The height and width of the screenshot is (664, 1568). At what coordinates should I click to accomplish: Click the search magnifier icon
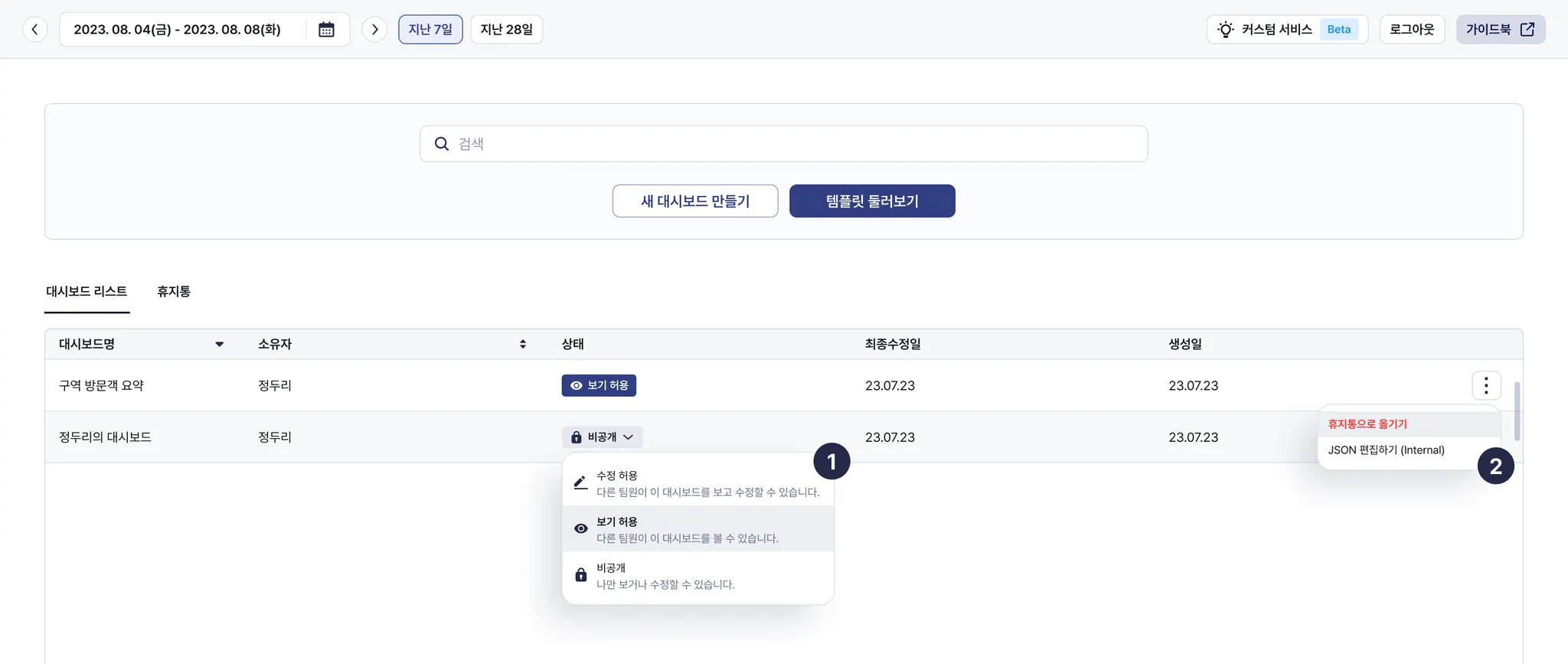pos(442,144)
